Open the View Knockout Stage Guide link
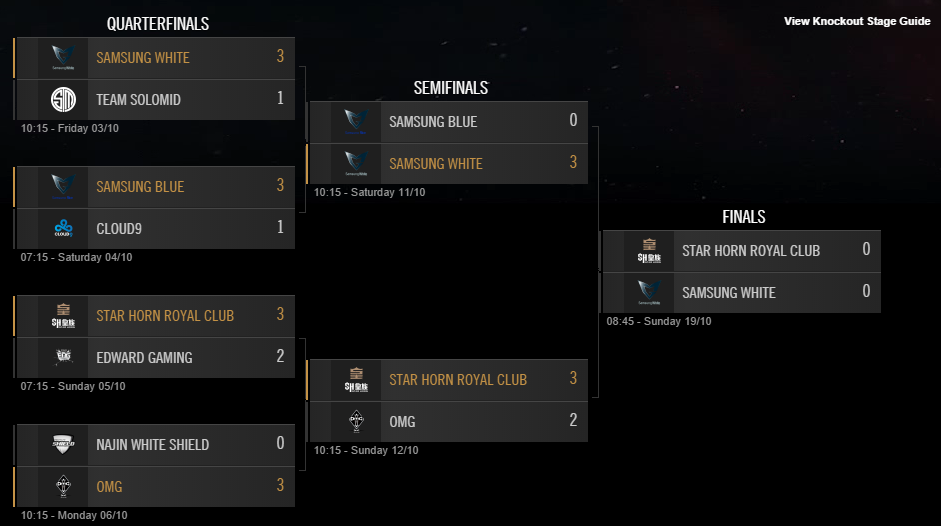This screenshot has height=526, width=941. click(x=857, y=21)
